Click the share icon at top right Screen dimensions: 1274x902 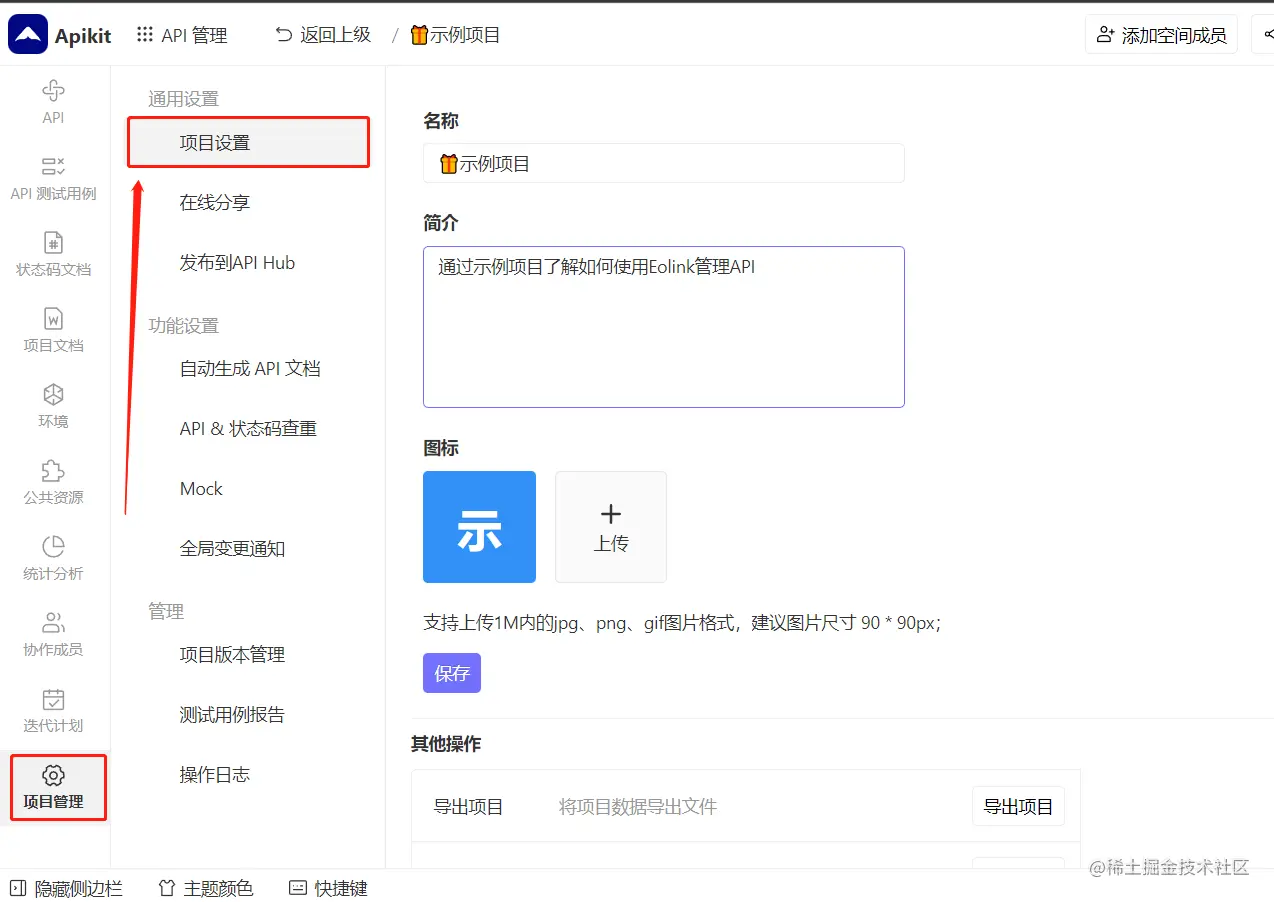[1267, 35]
